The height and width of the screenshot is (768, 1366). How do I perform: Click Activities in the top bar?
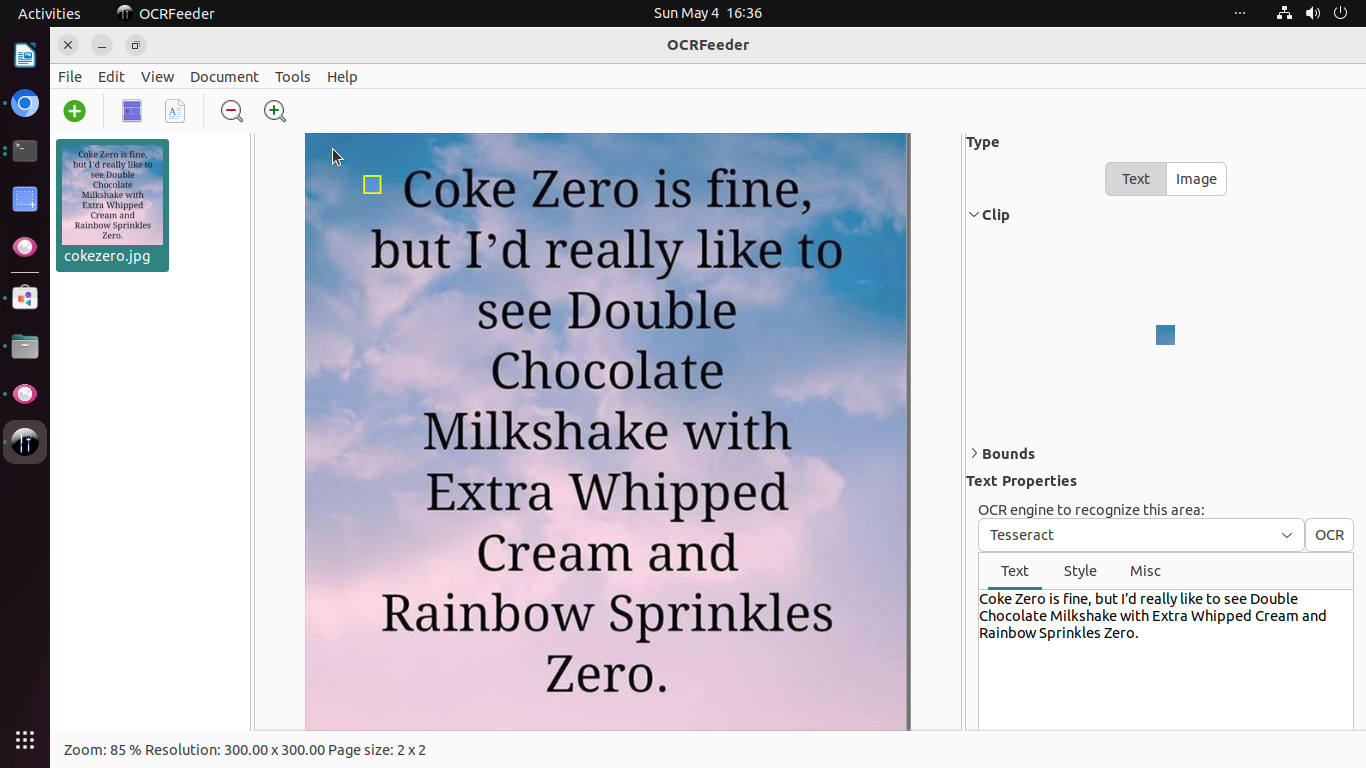tap(49, 13)
